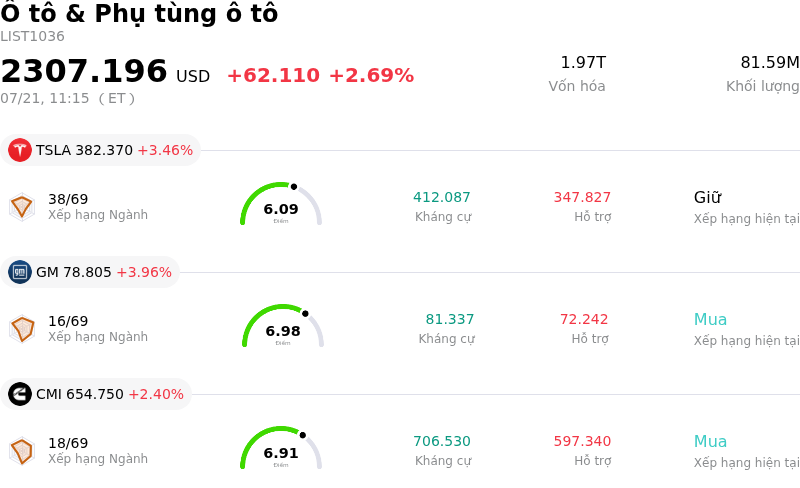Viewport: 800px width, 488px height.
Task: Click TSLA's Giữ current rating
Action: click(x=708, y=197)
